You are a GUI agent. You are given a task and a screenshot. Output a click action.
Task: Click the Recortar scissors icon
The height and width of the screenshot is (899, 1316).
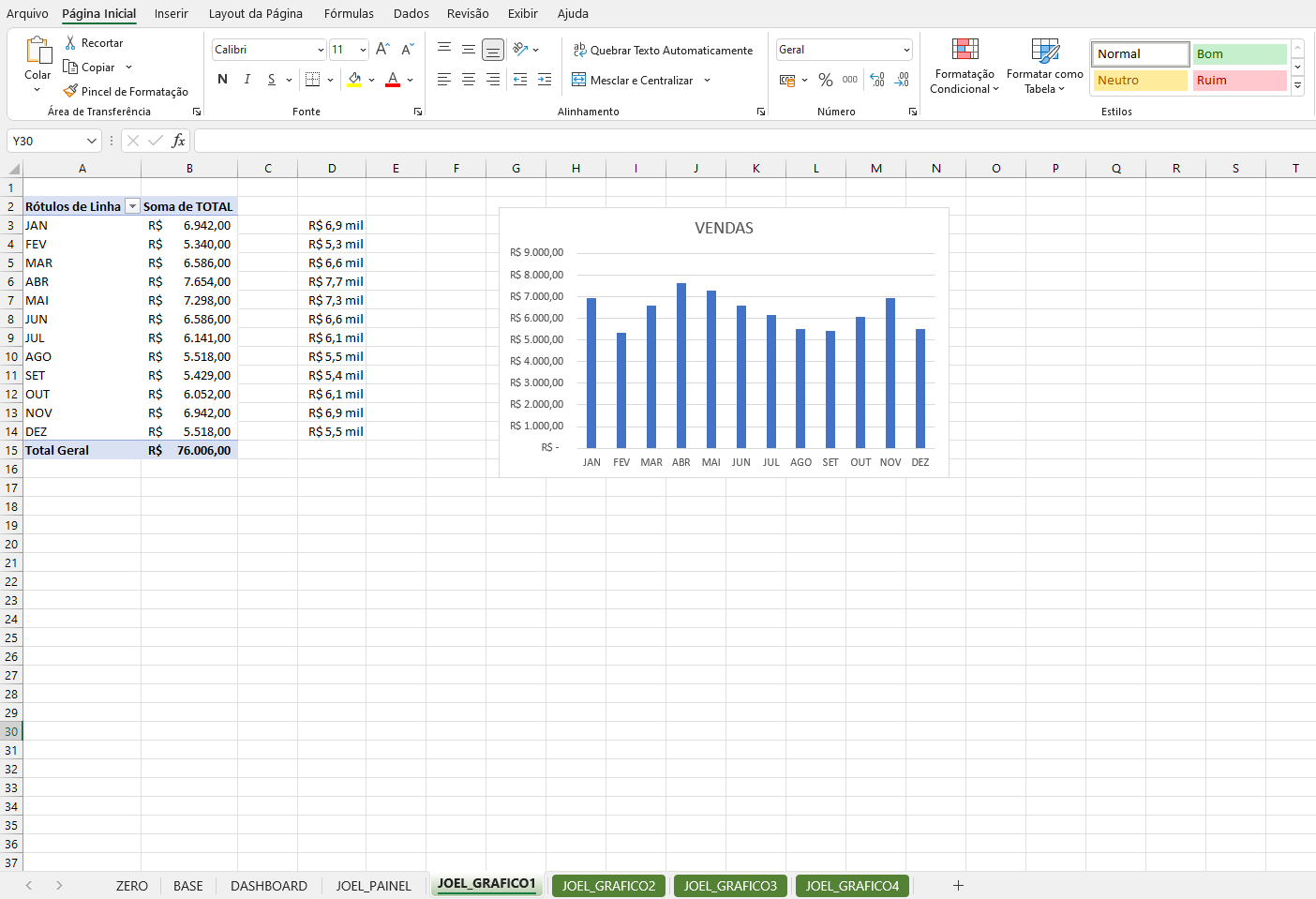(x=70, y=43)
